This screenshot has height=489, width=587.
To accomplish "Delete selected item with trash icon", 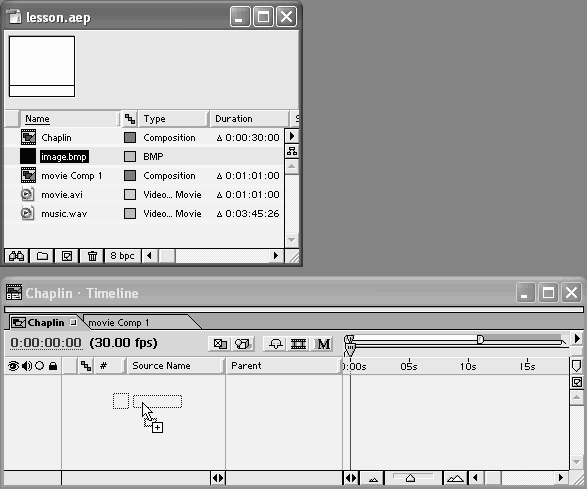I will 92,256.
